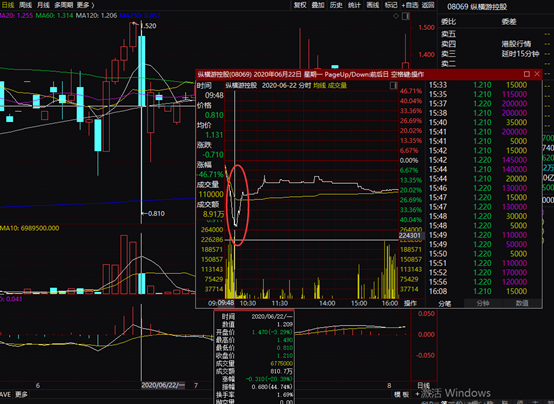Viewport: 554px width, 404px height.
Task: Click the MA10: 6989500.000 volume label
Action: (29, 228)
